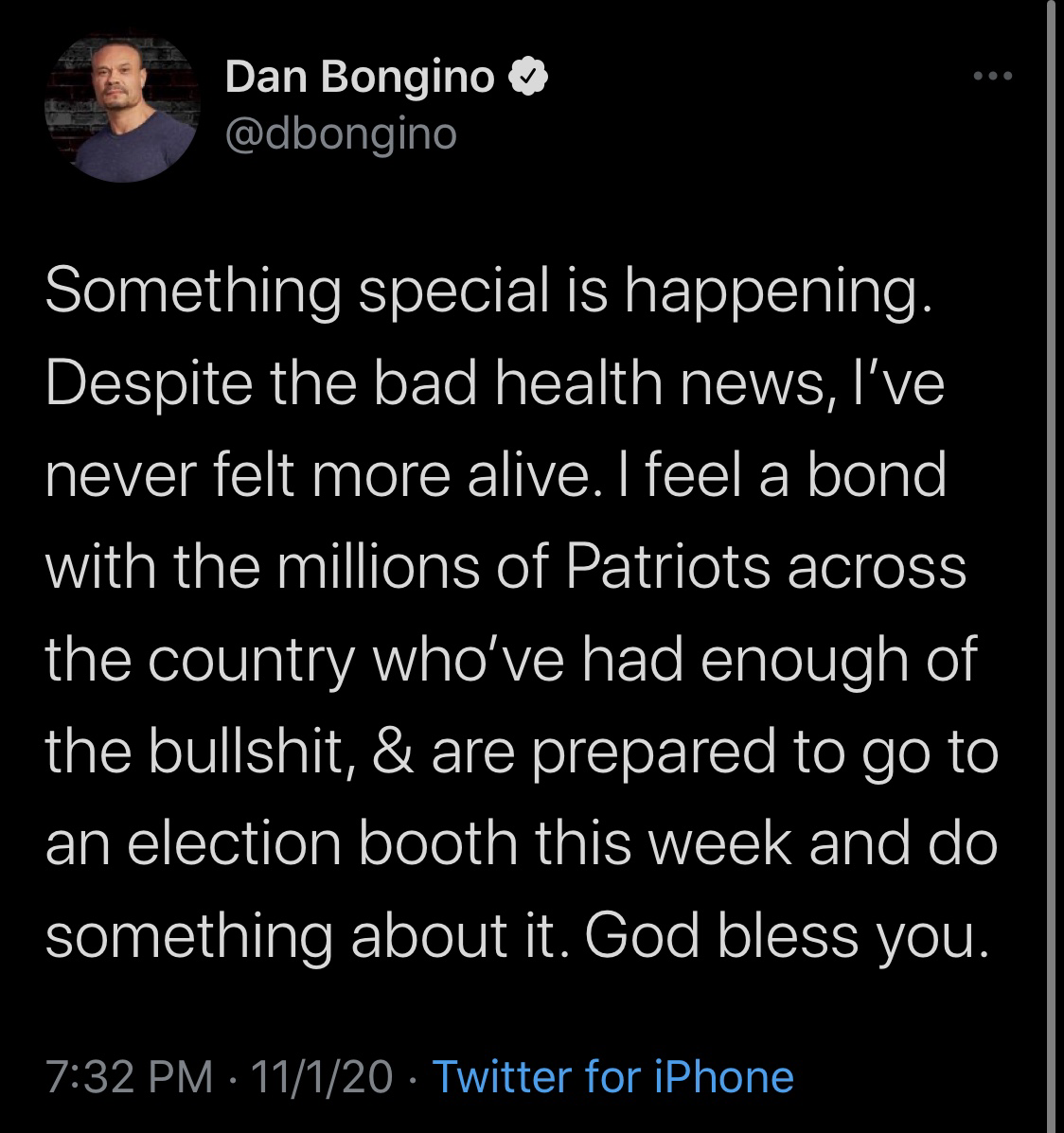The image size is (1064, 1133).
Task: Open the Twitter for iPhone source link
Action: 612,1077
